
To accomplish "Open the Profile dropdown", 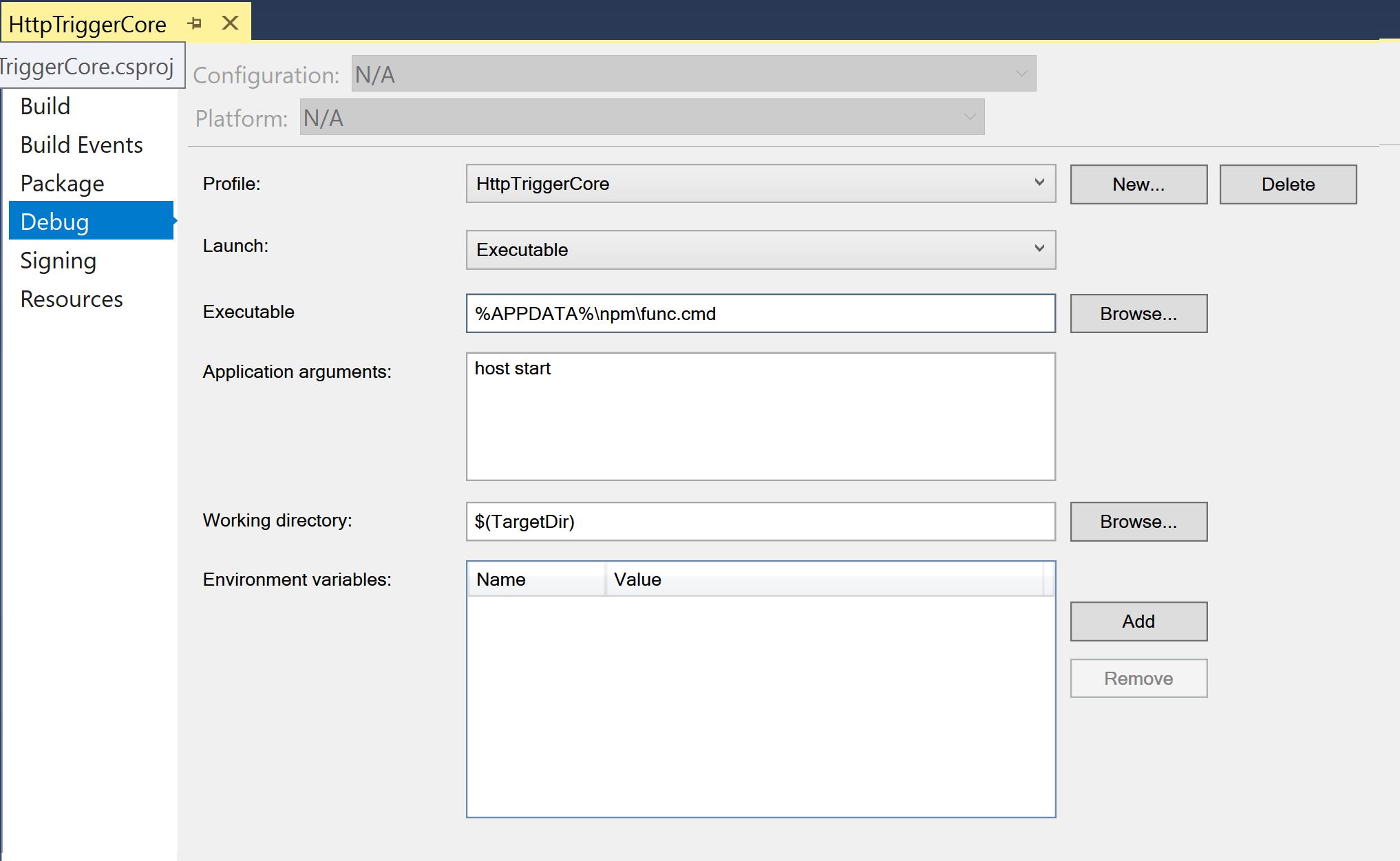I will click(x=760, y=184).
